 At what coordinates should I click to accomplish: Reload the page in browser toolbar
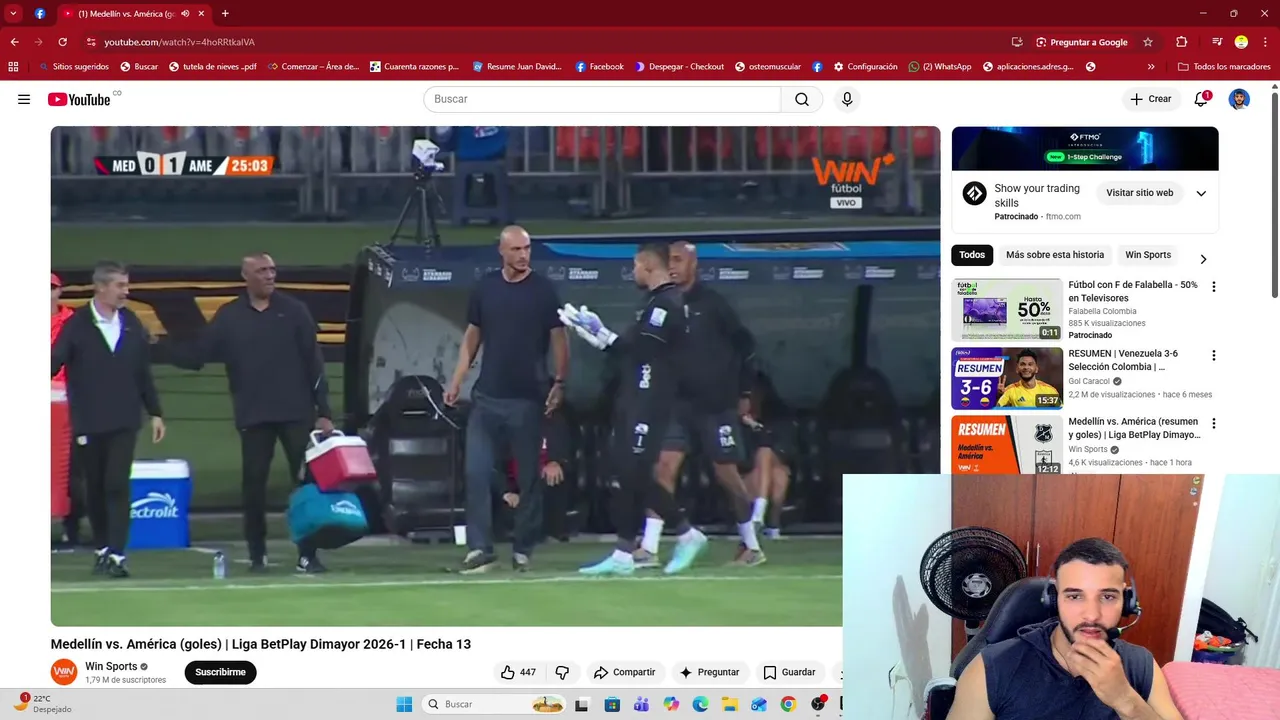click(x=62, y=42)
